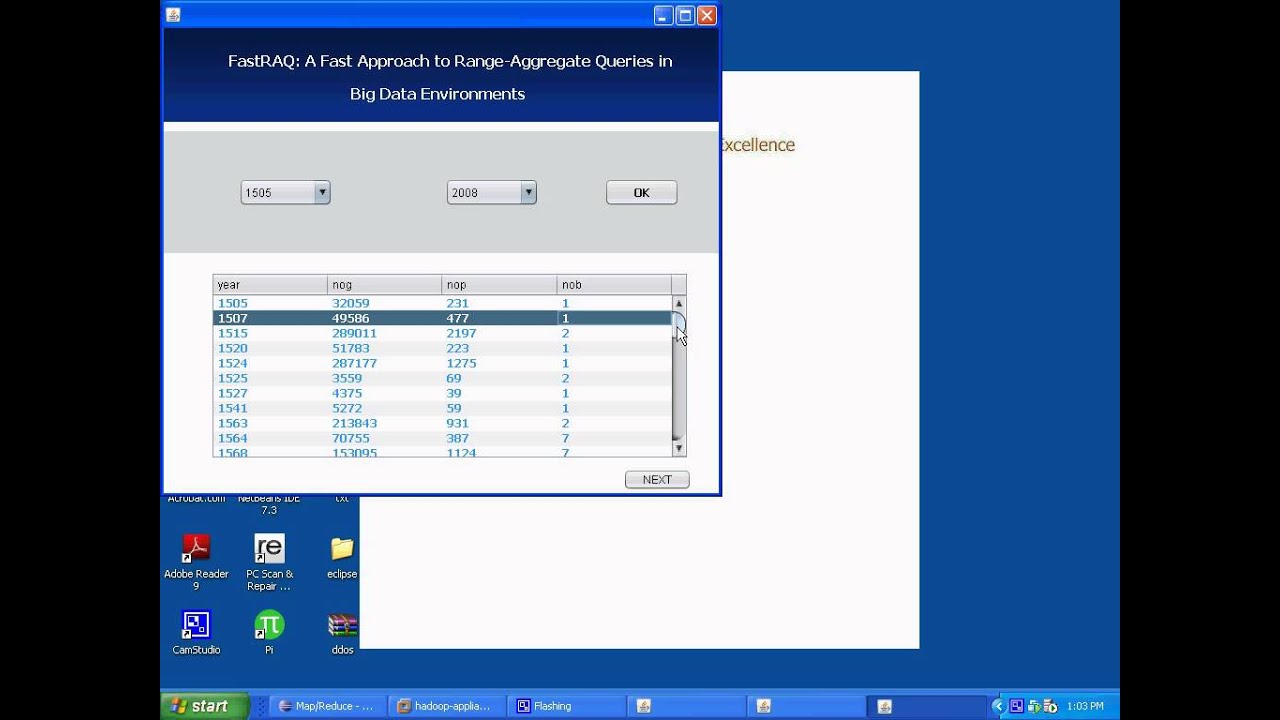This screenshot has height=720, width=1280.
Task: Select nop cell 223
Action: [499, 348]
